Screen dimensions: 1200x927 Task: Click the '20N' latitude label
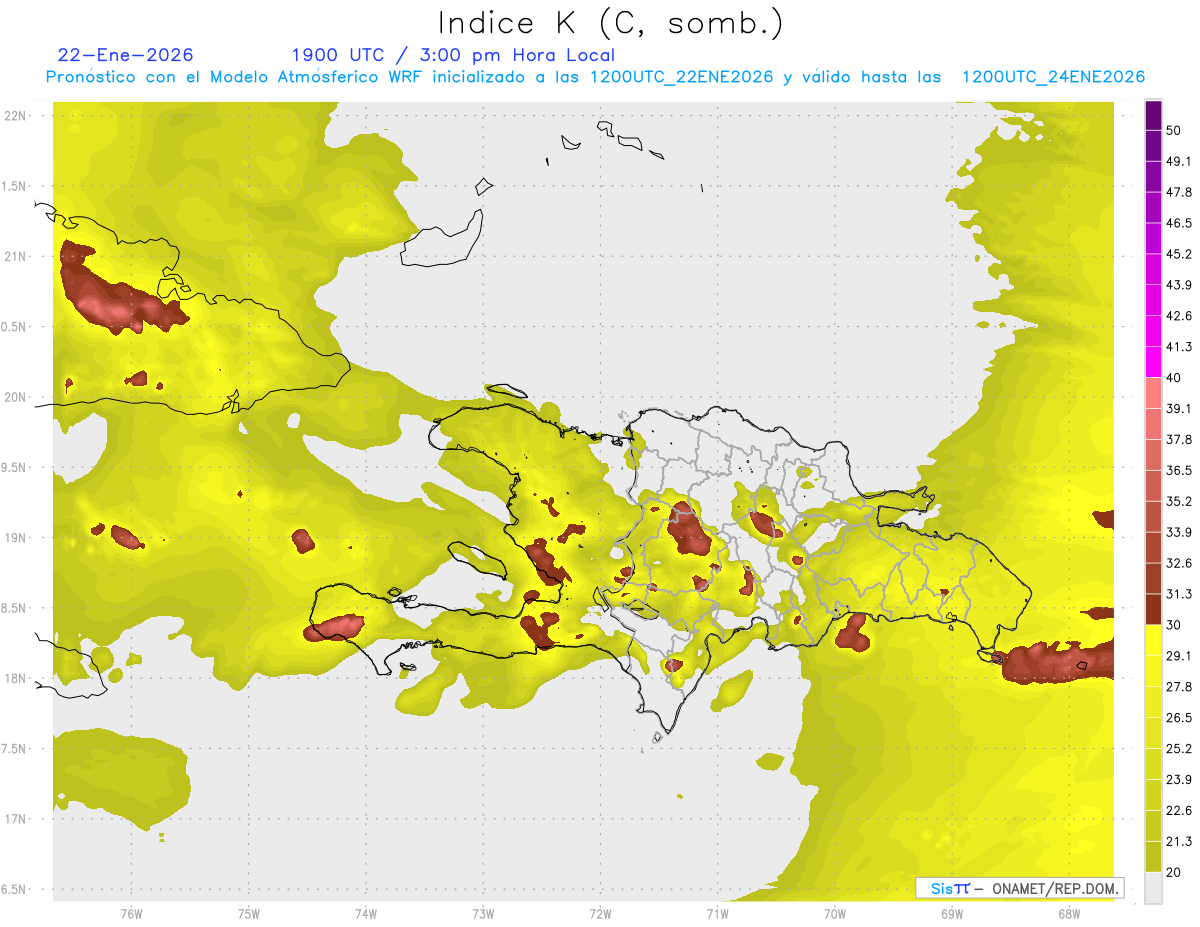tap(15, 397)
